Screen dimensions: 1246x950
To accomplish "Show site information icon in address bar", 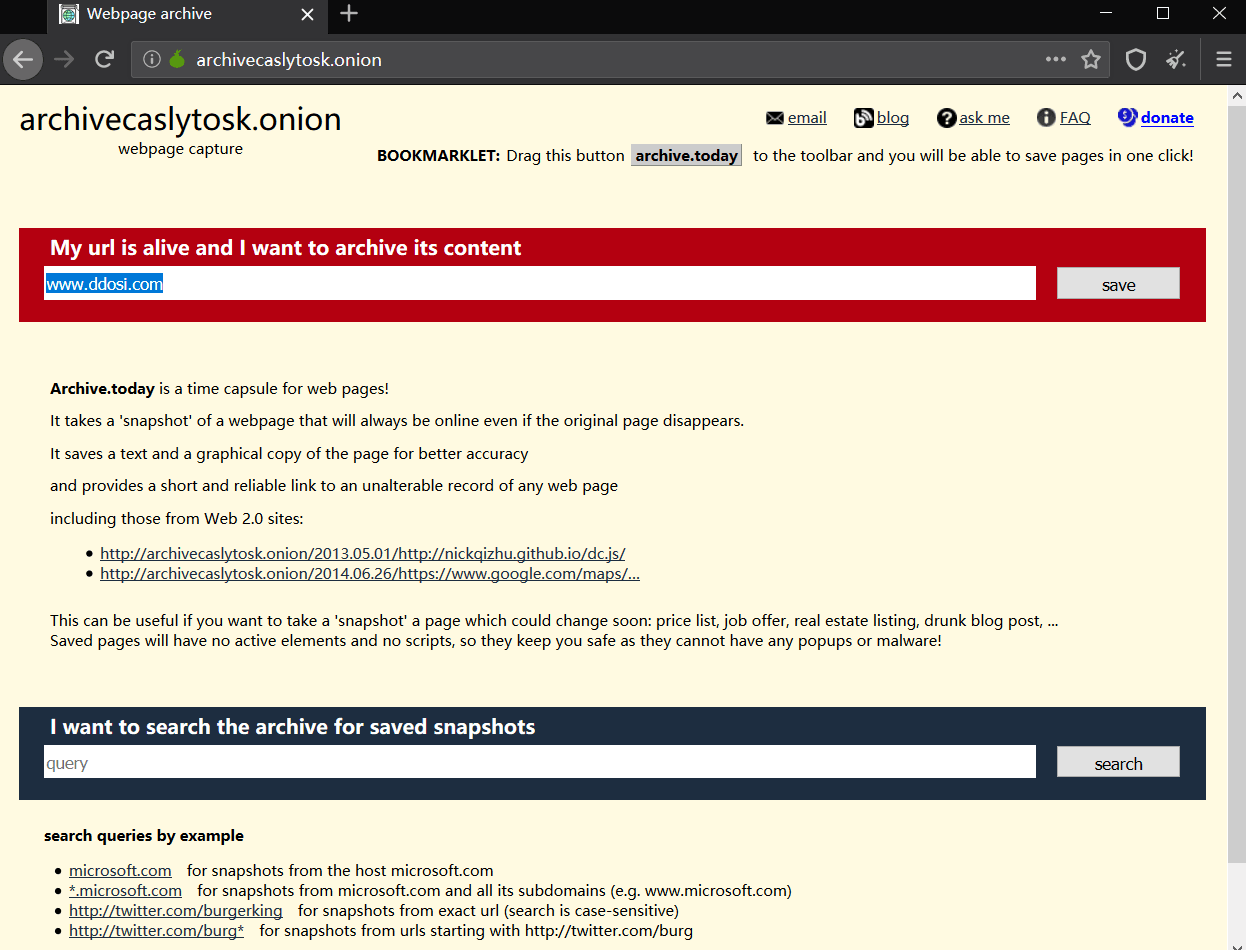I will point(152,60).
